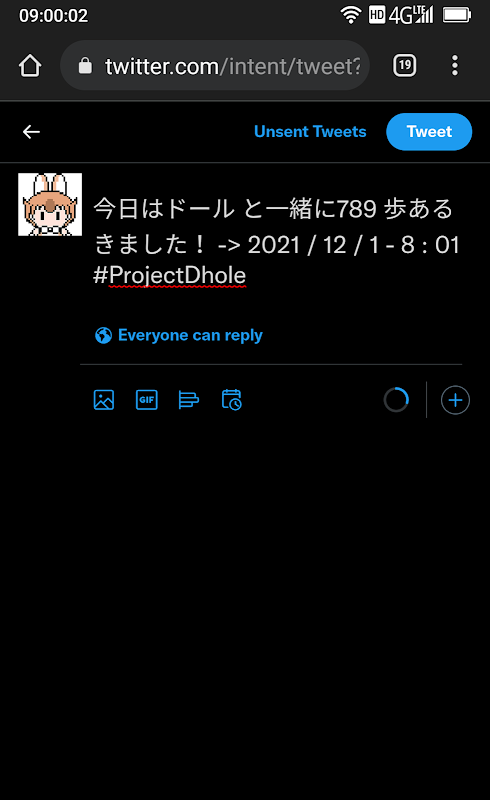This screenshot has height=800, width=490.
Task: Add a photo with the image icon
Action: pos(104,399)
